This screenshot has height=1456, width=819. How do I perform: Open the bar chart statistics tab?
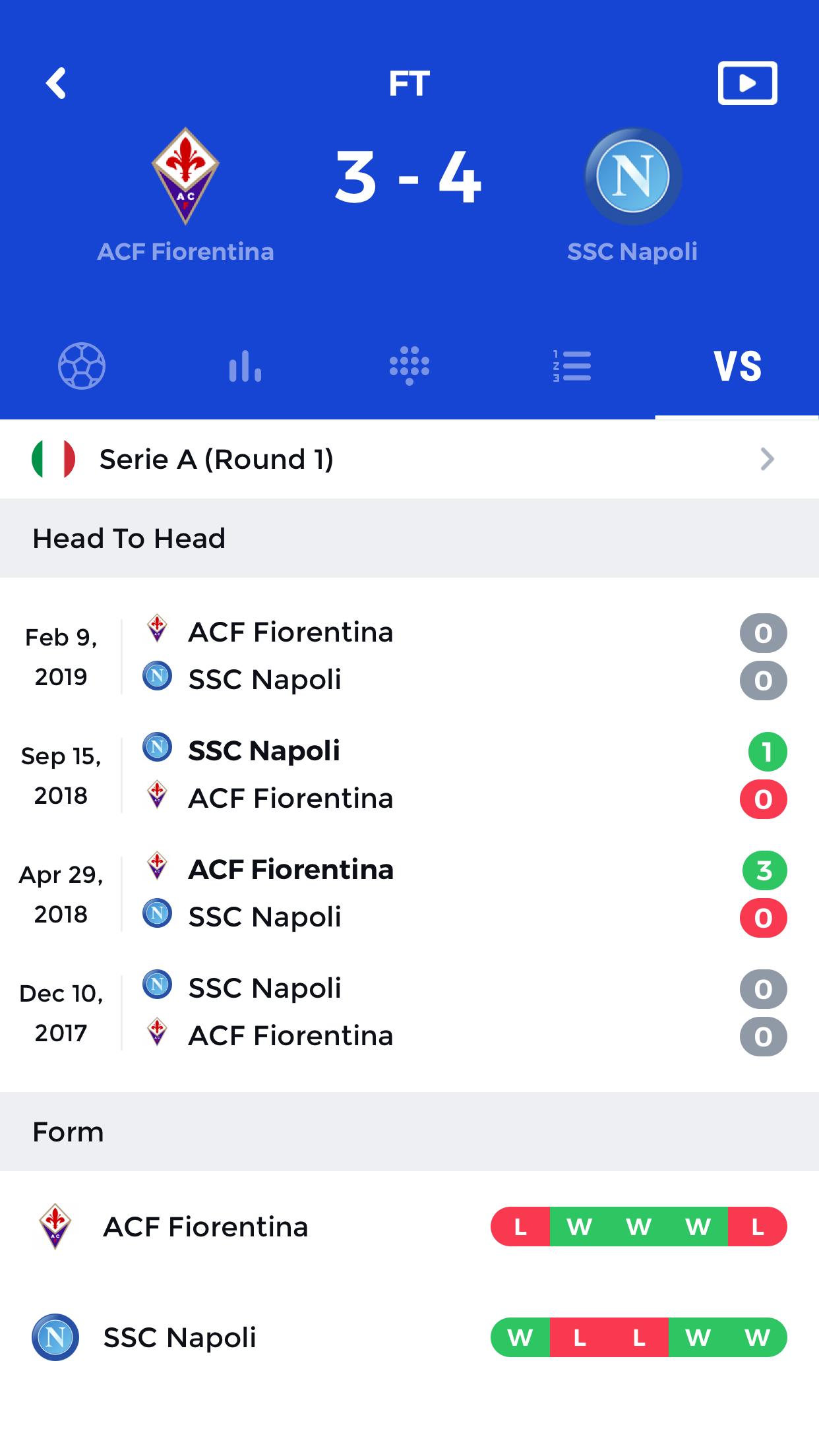click(245, 365)
